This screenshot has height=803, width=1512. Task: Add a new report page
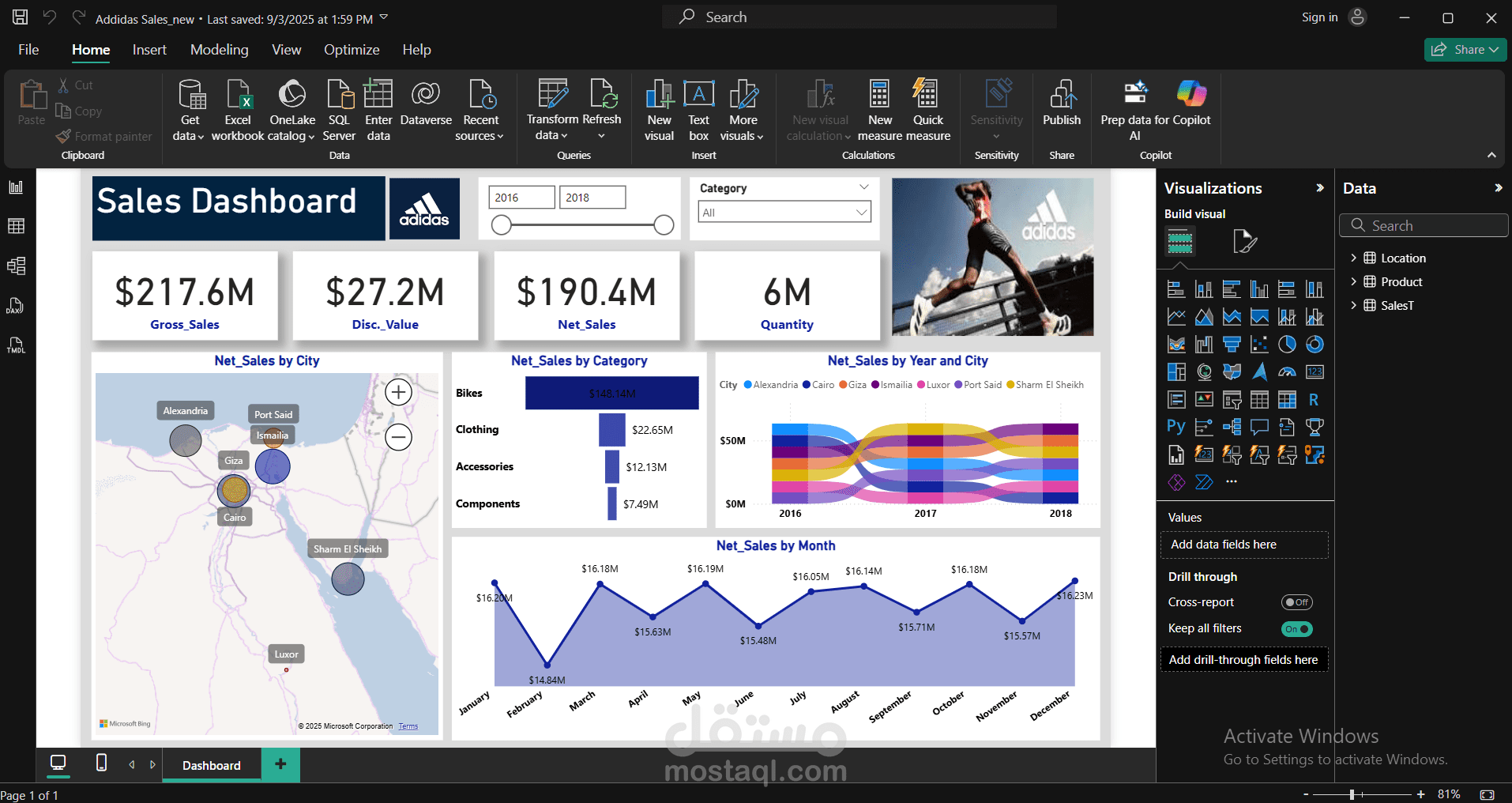point(280,763)
